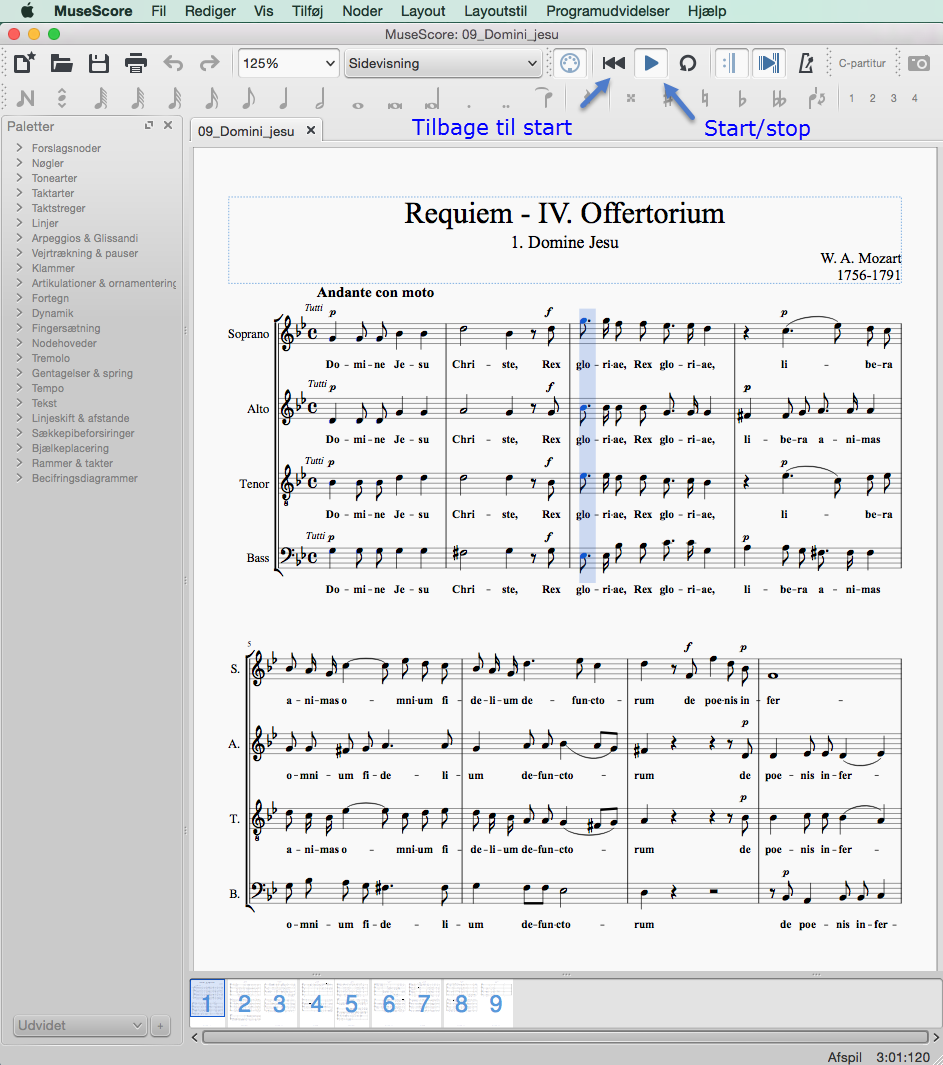Undock the Paletter panel
Screen dimensions: 943x1065
click(x=149, y=125)
